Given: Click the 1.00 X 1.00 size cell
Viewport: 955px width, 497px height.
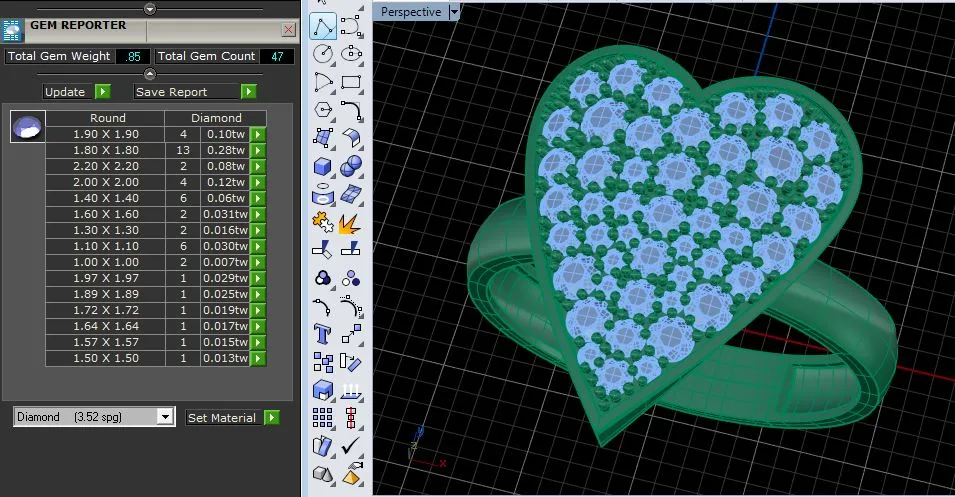Looking at the screenshot, I should [x=105, y=262].
